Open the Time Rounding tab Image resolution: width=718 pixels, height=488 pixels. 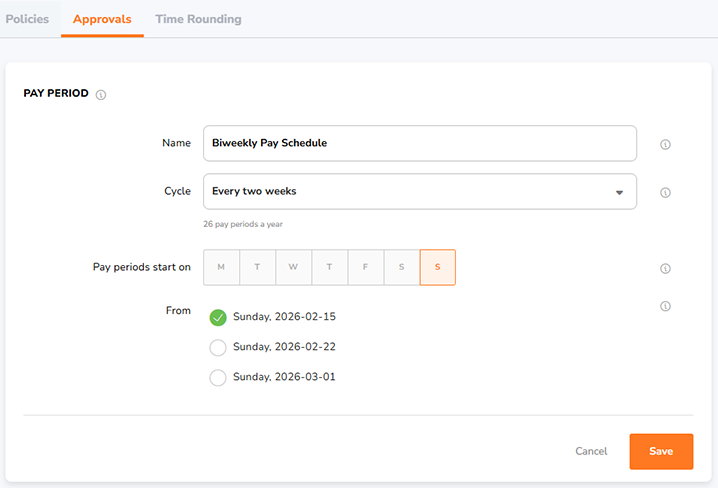198,19
